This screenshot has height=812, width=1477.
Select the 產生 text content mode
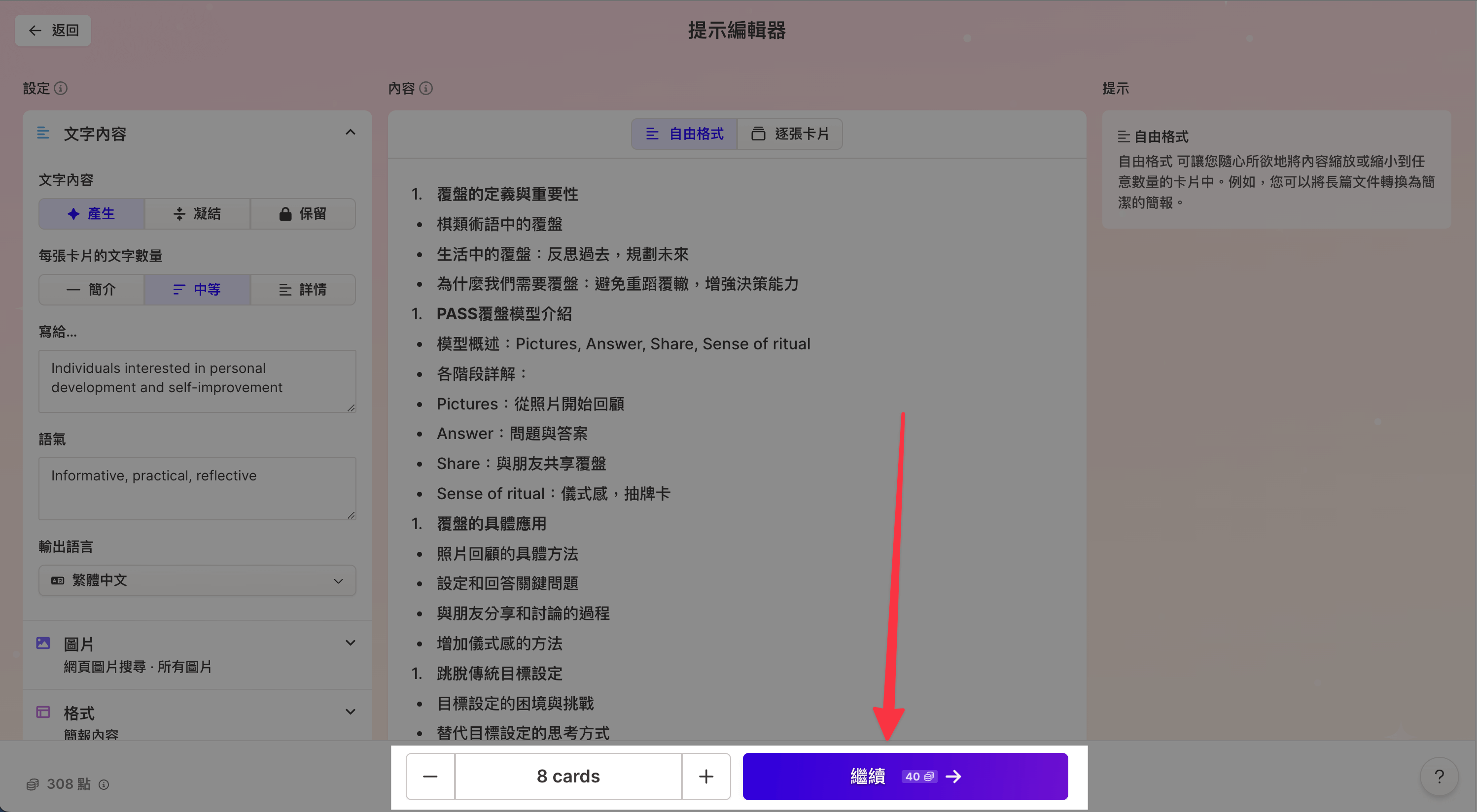pyautogui.click(x=92, y=214)
